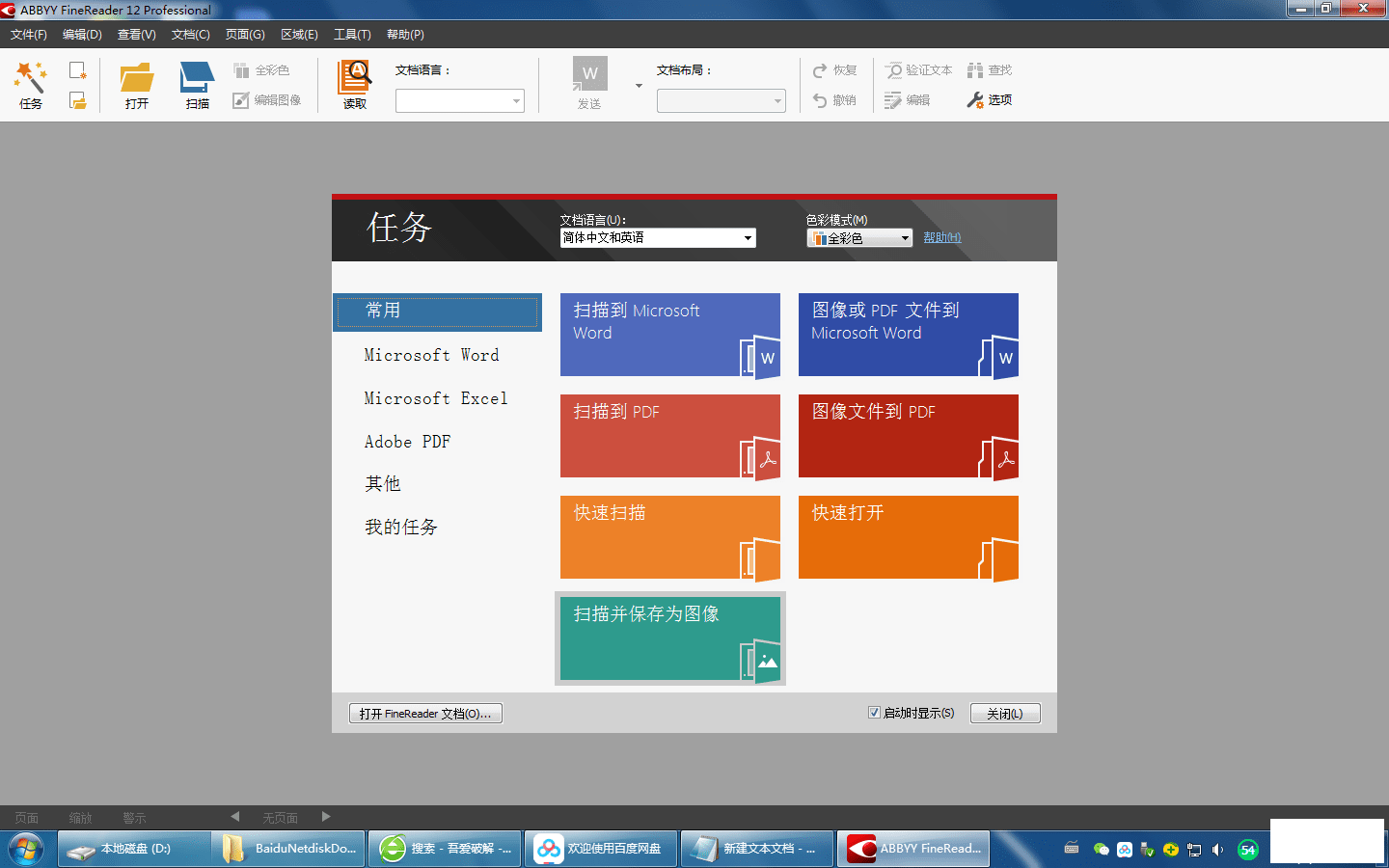Screen dimensions: 1389x868
Task: Click the WeChat tray icon
Action: (x=1101, y=850)
